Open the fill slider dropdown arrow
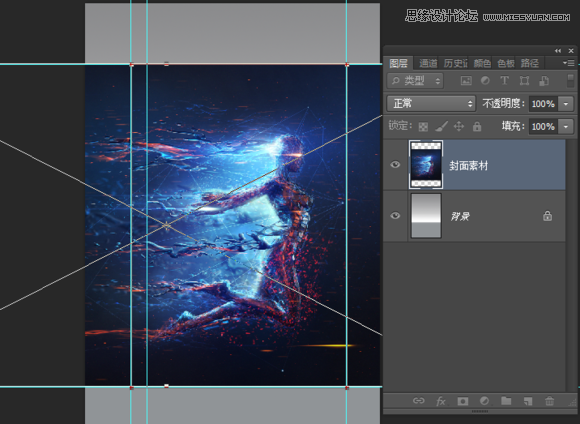Screen dimensions: 580x424 tap(566, 127)
